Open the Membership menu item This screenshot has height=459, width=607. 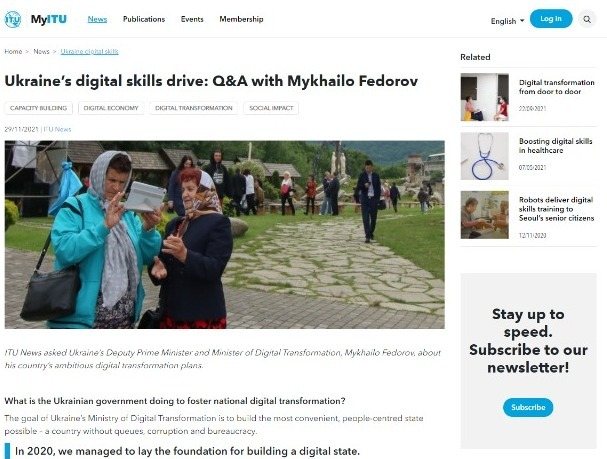pyautogui.click(x=241, y=19)
